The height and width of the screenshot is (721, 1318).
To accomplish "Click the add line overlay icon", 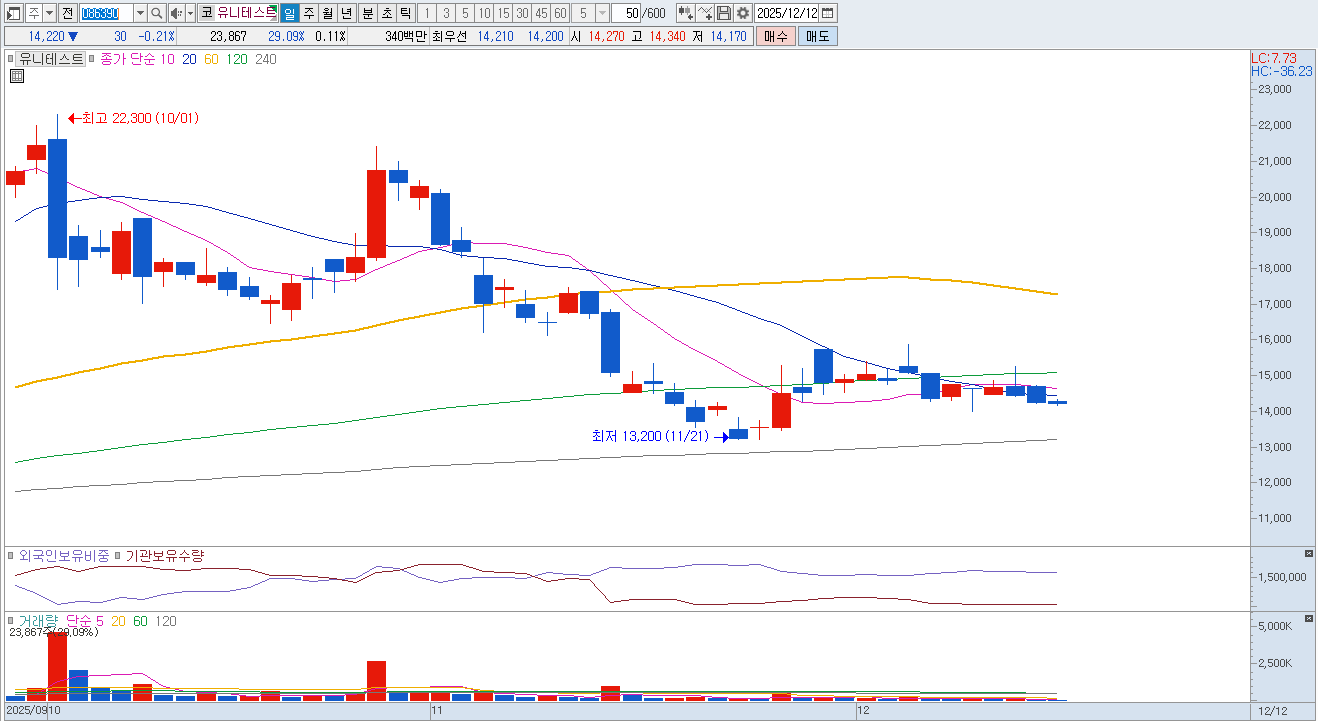I will coord(705,13).
